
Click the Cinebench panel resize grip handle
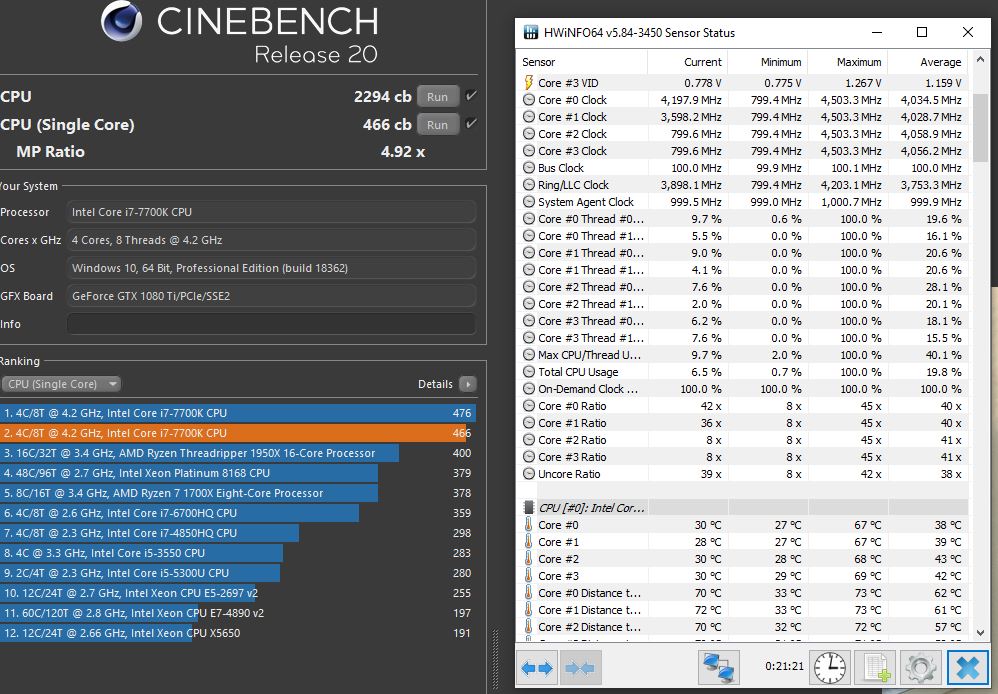pyautogui.click(x=496, y=659)
